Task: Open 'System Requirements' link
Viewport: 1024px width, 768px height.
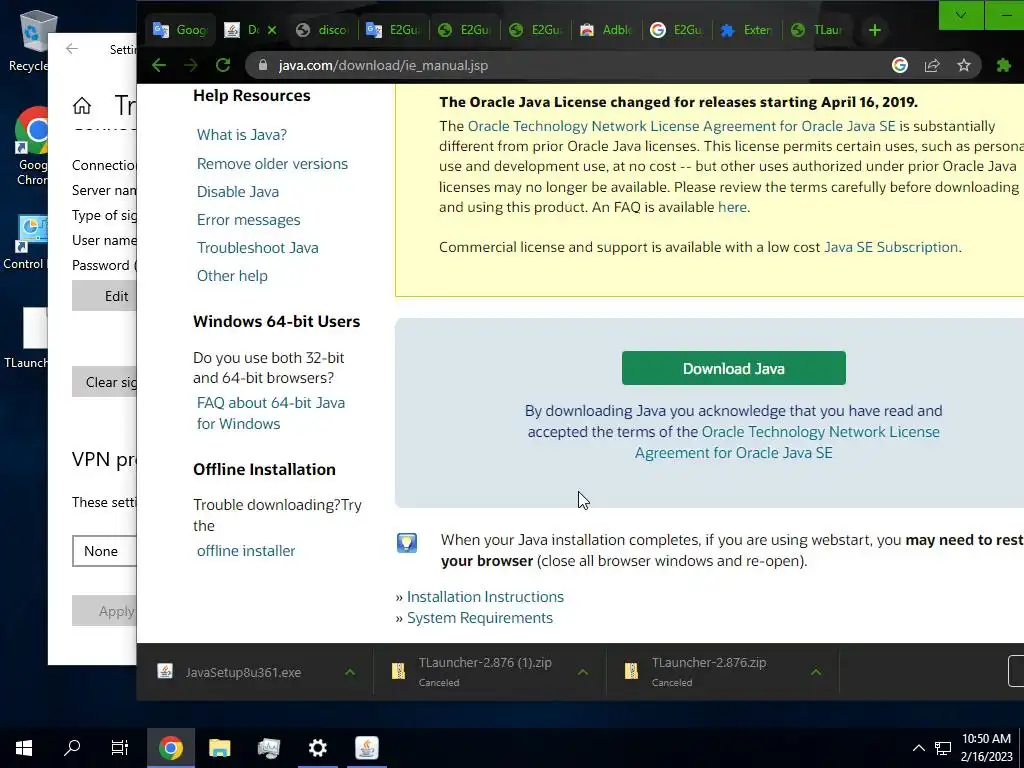Action: 479,617
